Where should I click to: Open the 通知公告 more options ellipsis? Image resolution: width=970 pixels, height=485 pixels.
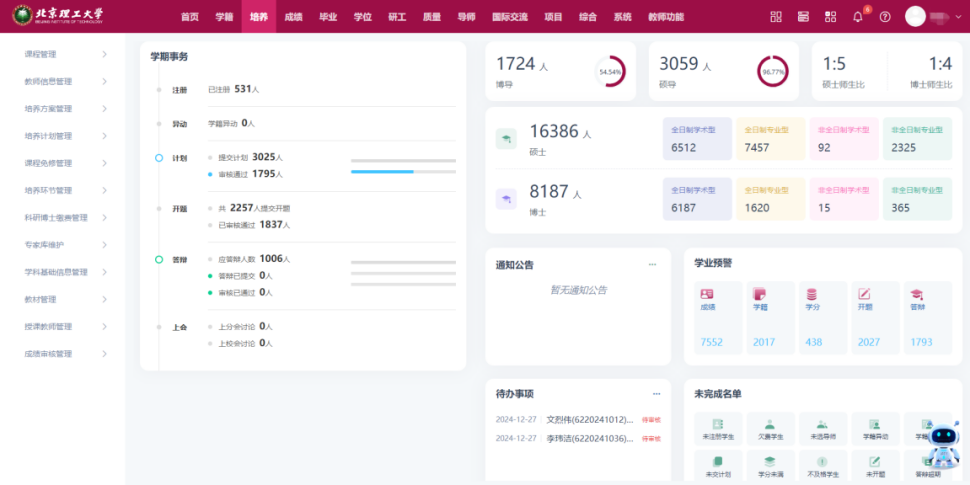coord(653,265)
